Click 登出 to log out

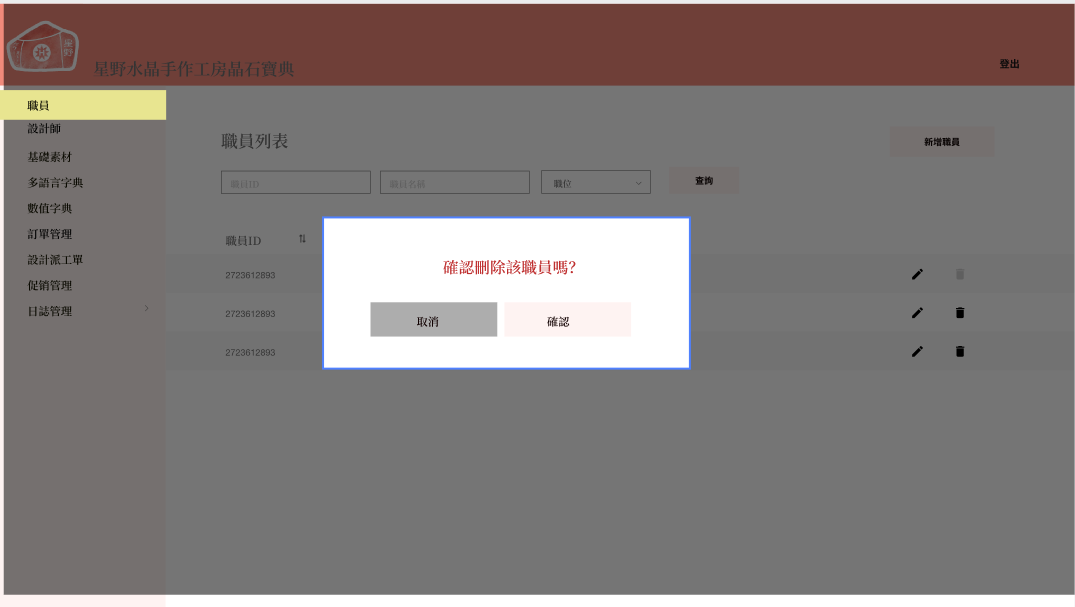tap(1009, 64)
